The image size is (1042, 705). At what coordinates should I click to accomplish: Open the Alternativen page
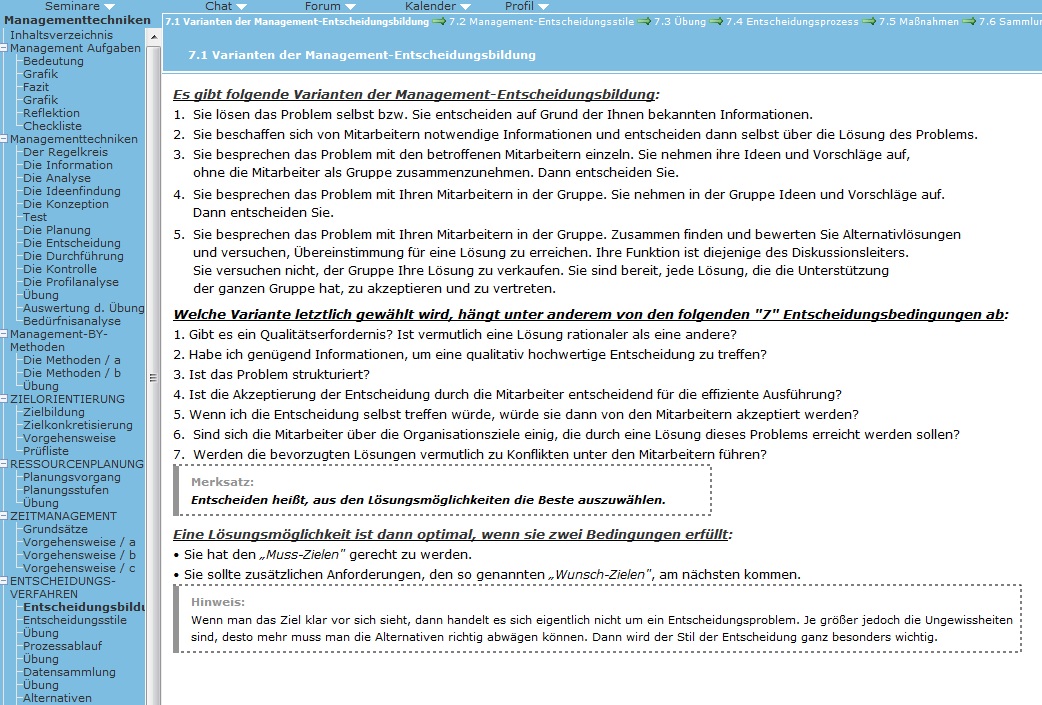[57, 698]
